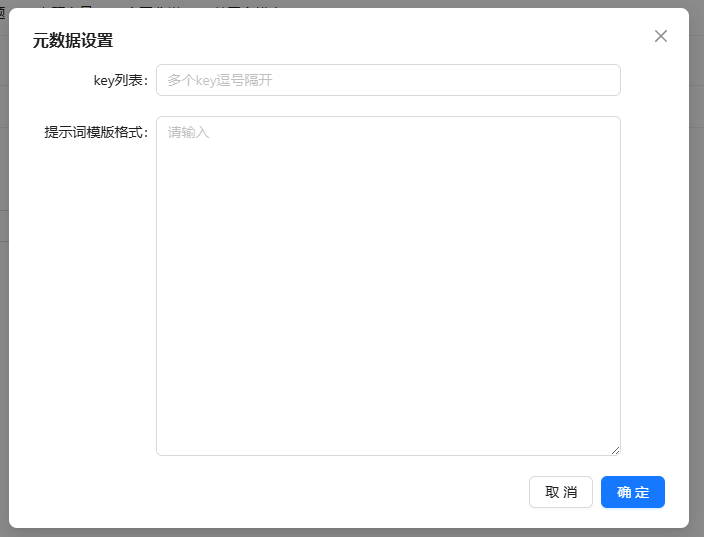Focus the 提示词模版格式 text area
704x537 pixels.
click(x=388, y=285)
